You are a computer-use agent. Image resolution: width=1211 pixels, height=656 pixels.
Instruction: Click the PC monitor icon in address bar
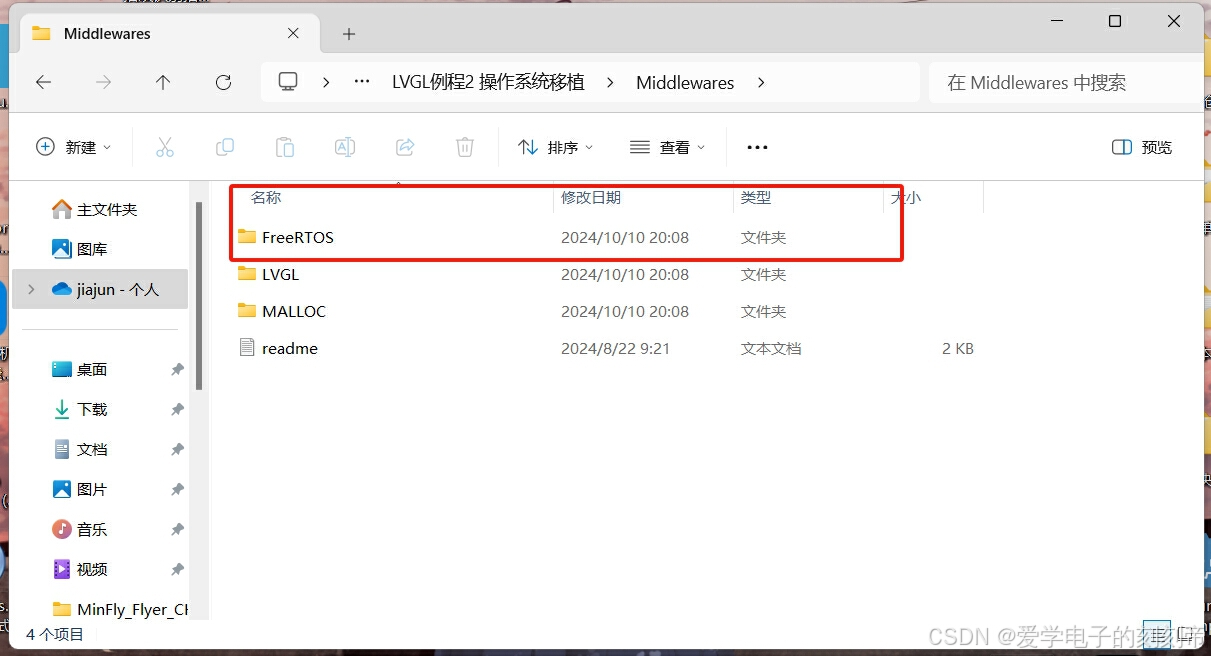288,82
